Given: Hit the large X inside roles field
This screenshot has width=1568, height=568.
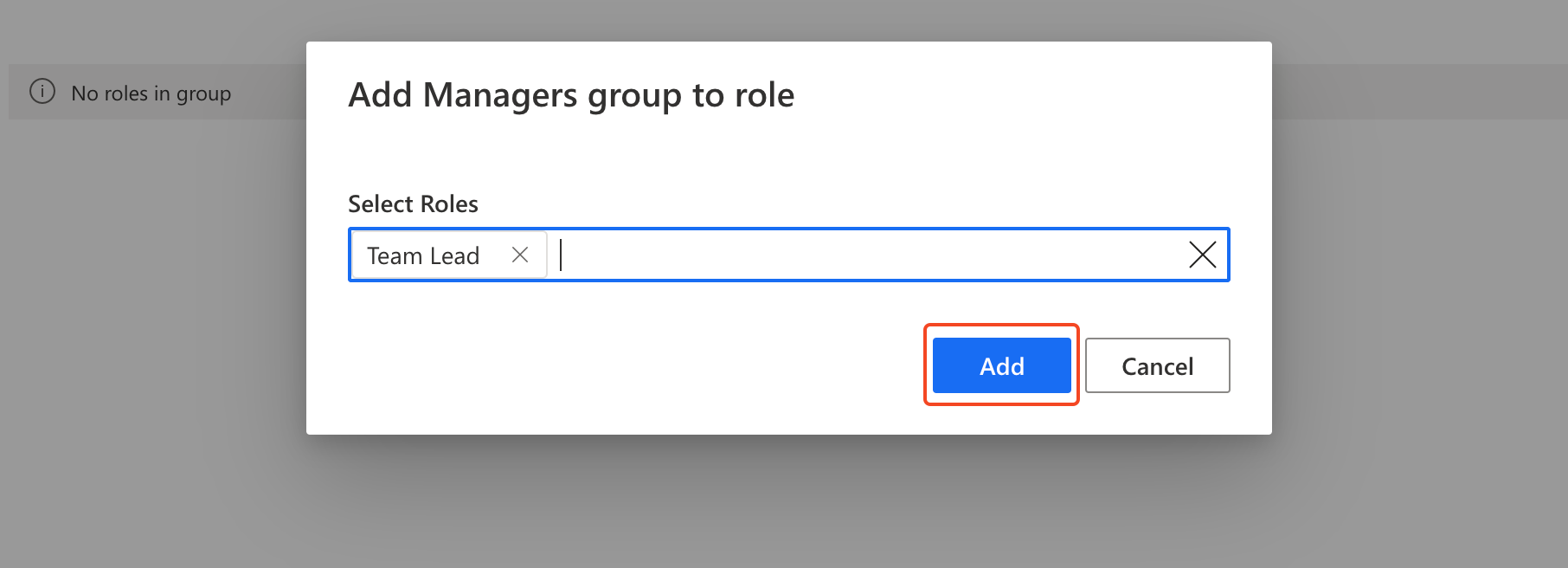Looking at the screenshot, I should pos(1202,255).
